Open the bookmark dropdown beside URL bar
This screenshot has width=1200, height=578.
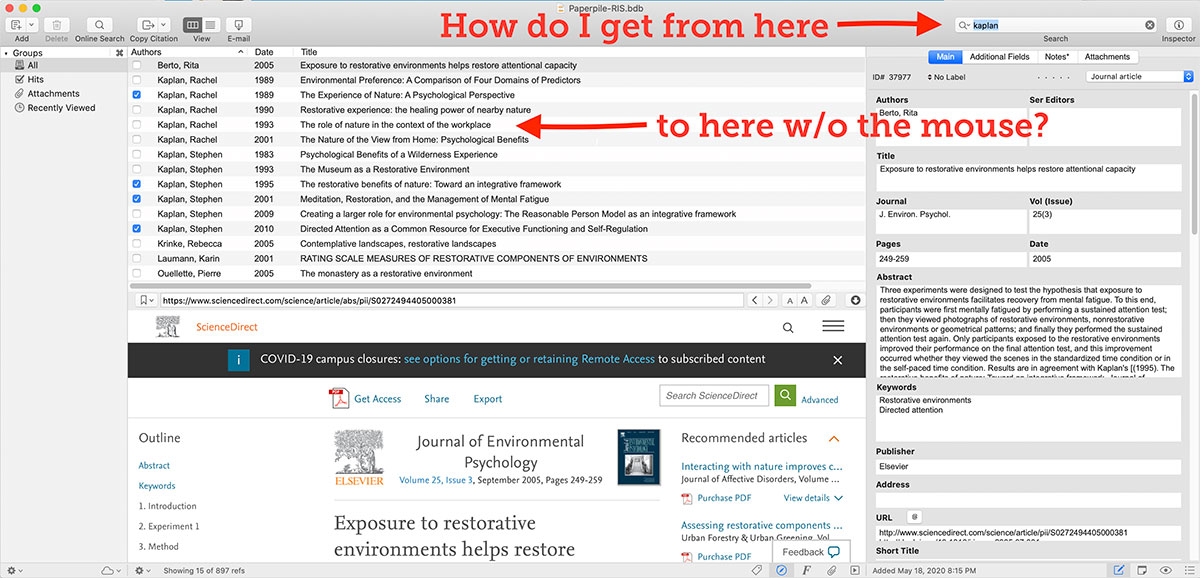click(146, 300)
